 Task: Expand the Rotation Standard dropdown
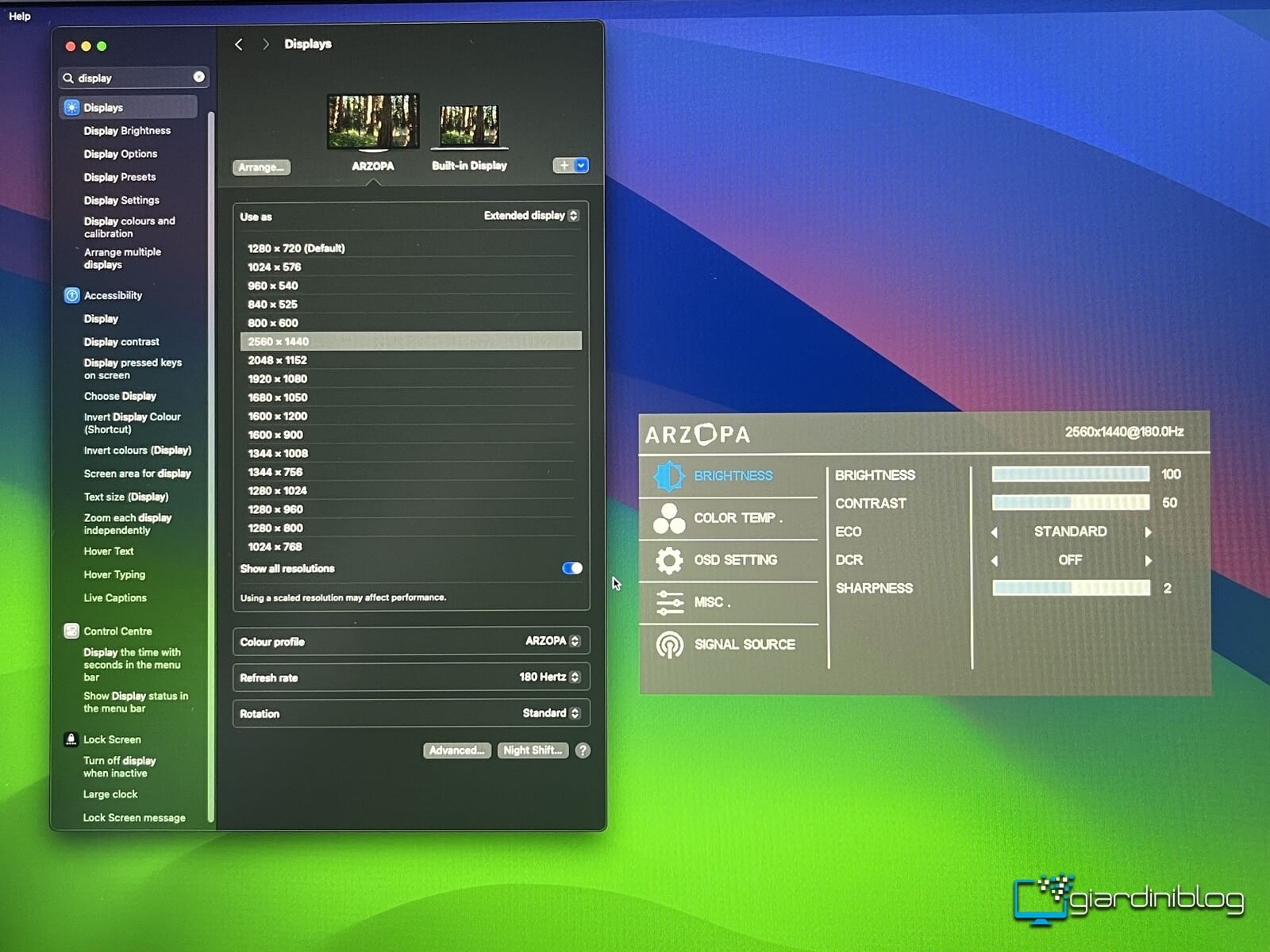pyautogui.click(x=551, y=713)
